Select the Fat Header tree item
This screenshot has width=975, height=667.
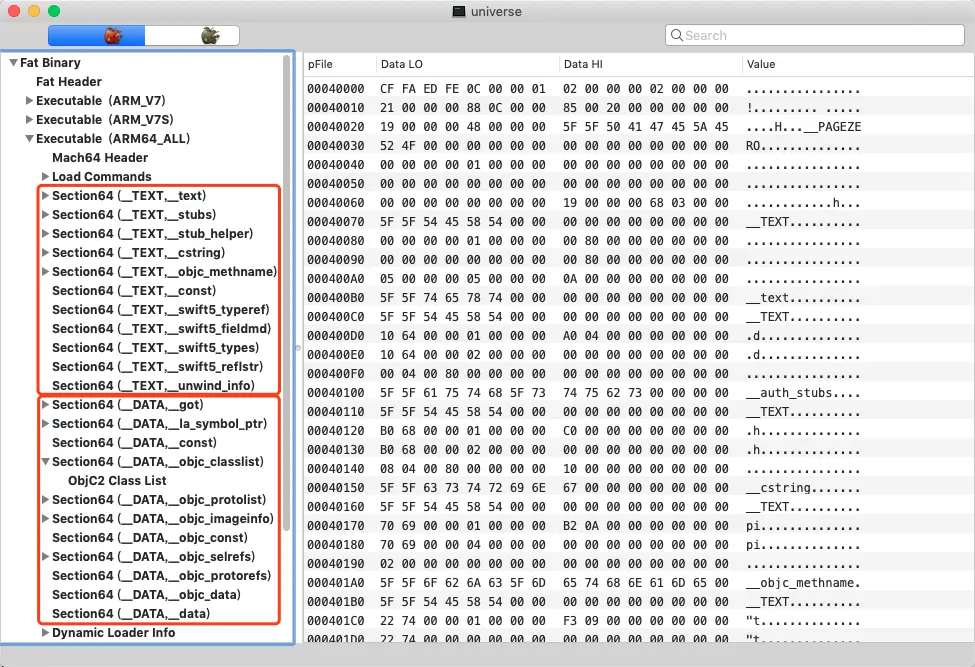(68, 81)
